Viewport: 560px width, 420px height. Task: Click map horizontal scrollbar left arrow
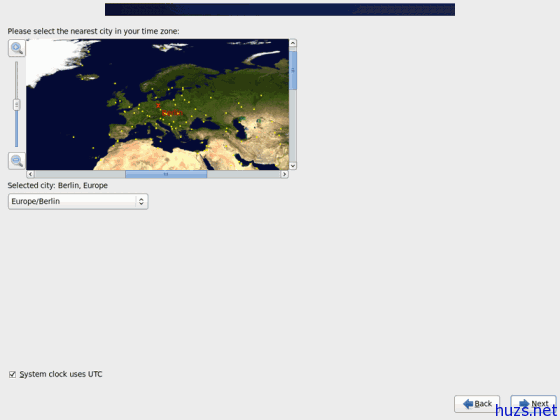(x=30, y=174)
